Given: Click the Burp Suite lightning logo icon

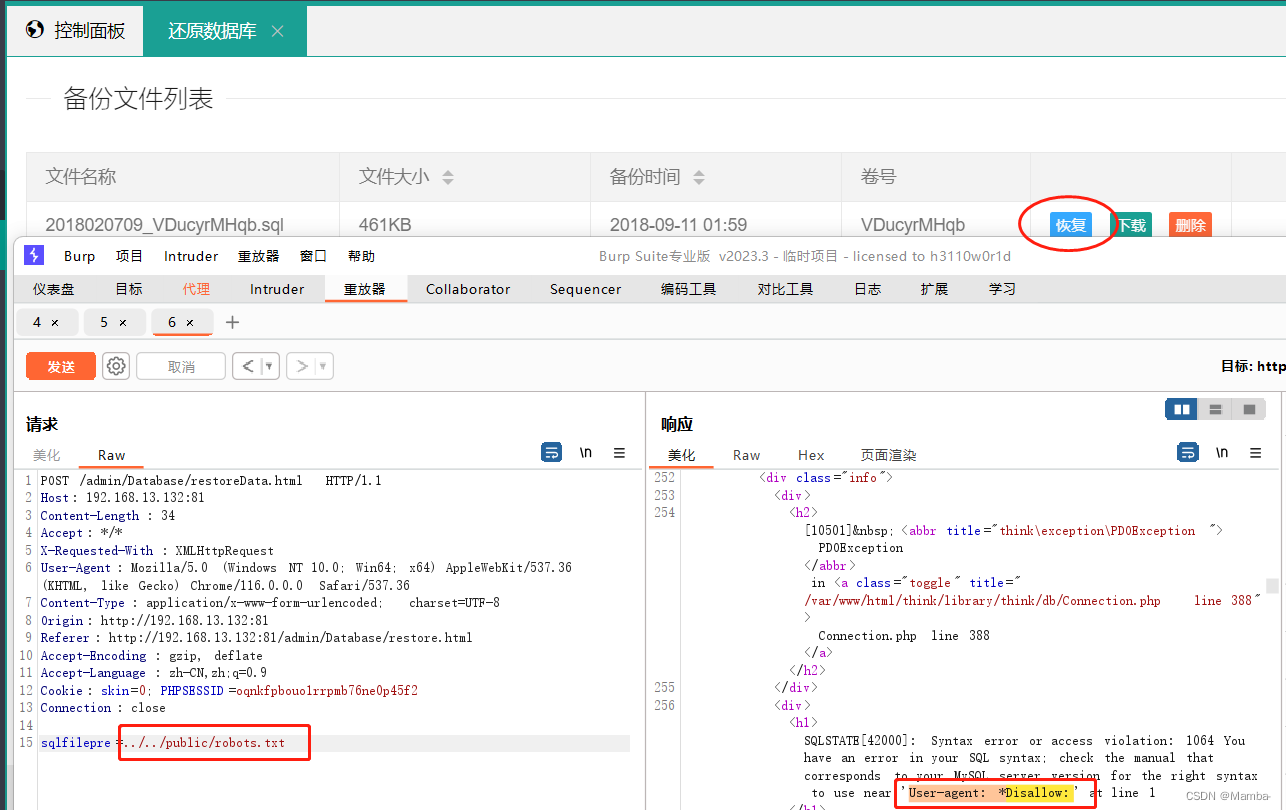Looking at the screenshot, I should click(34, 255).
